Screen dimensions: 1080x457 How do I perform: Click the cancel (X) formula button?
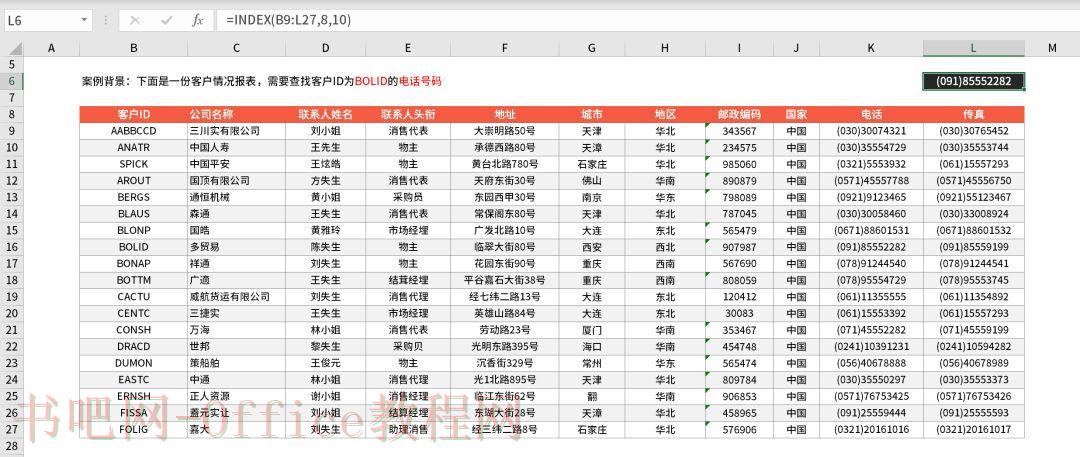pos(134,21)
